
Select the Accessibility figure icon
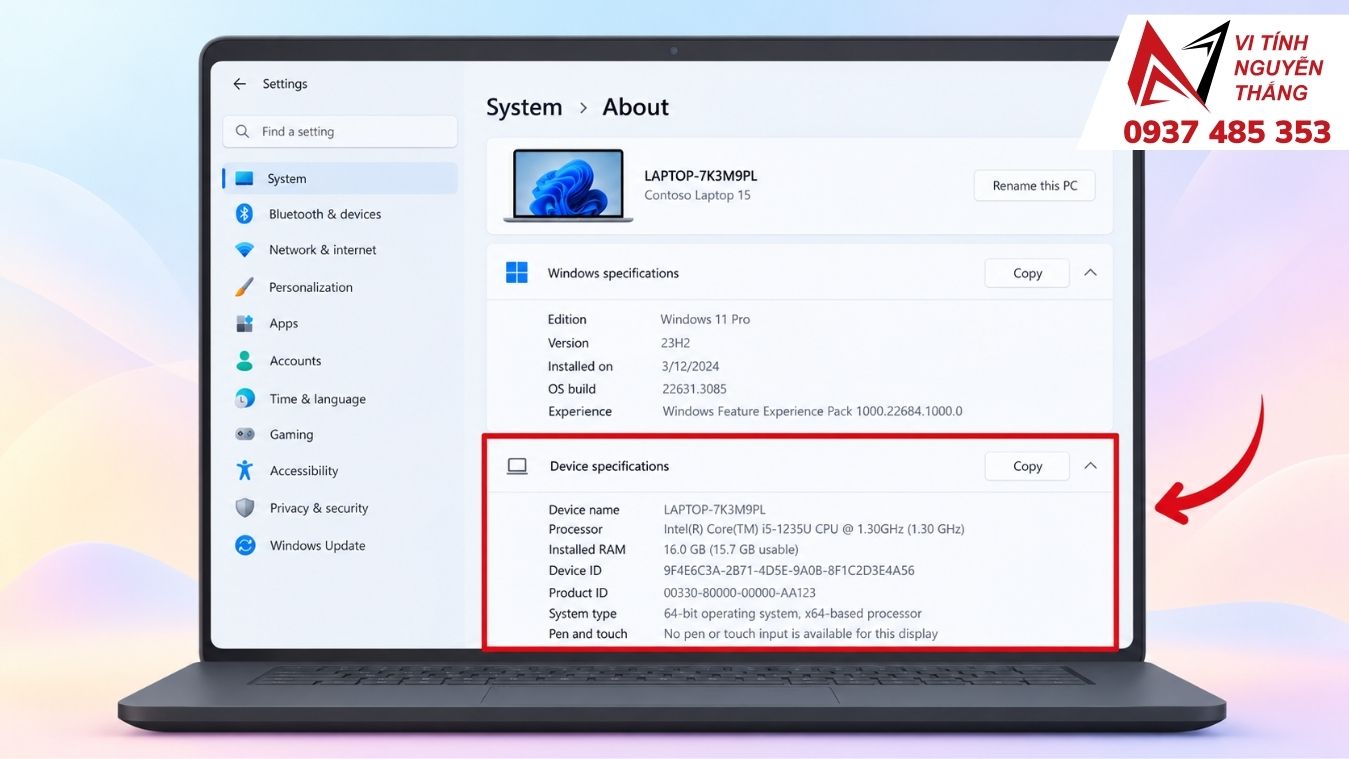244,471
